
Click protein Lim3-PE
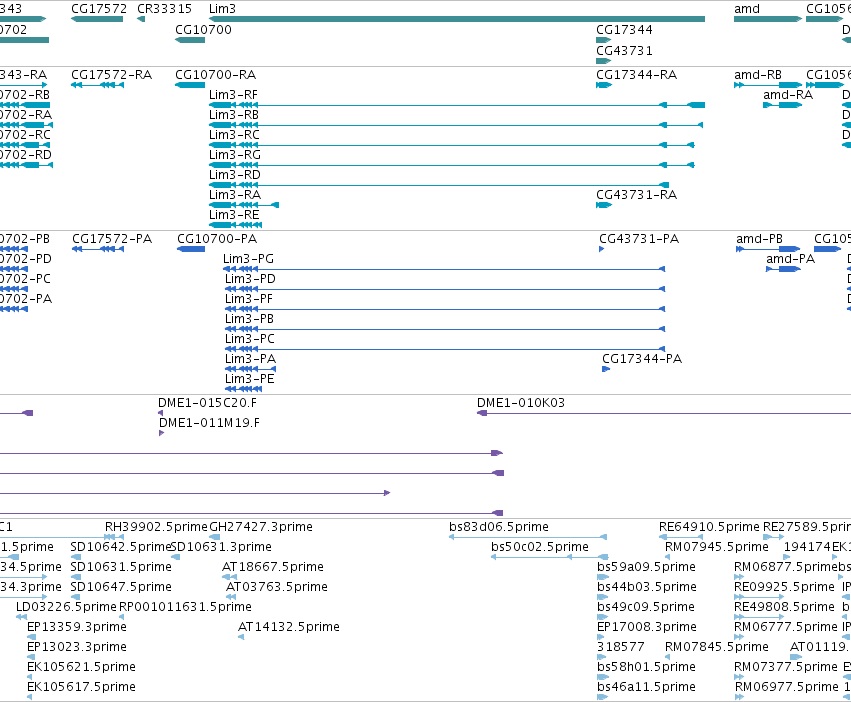click(x=250, y=378)
